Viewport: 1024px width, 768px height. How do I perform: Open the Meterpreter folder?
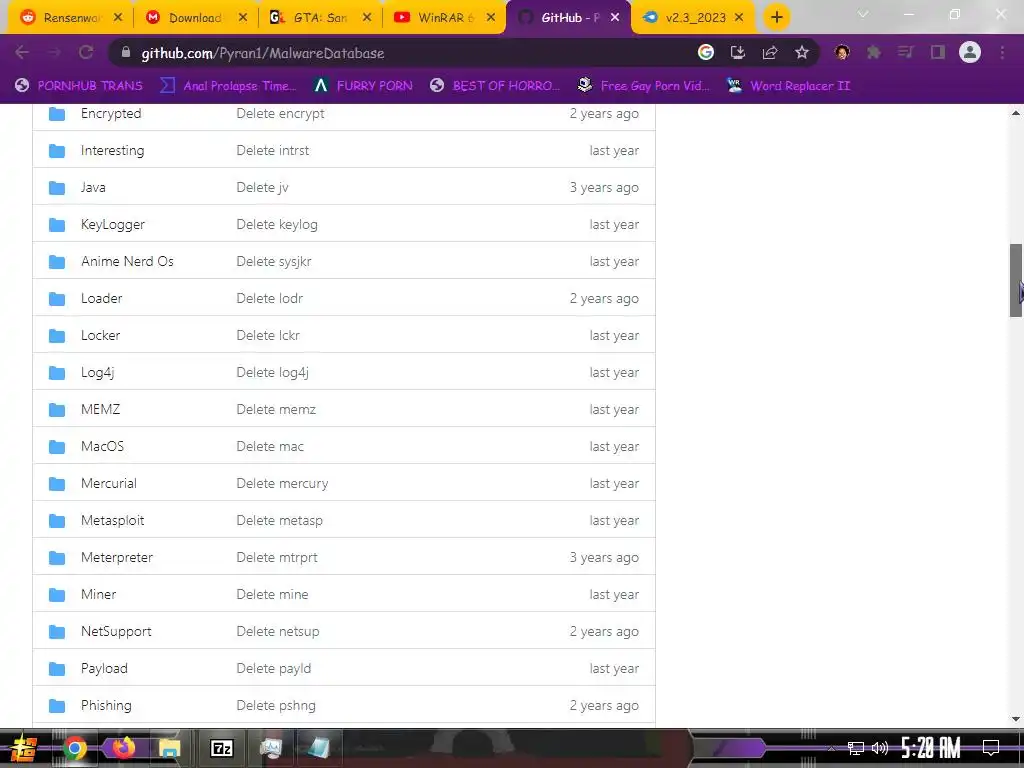pos(117,558)
